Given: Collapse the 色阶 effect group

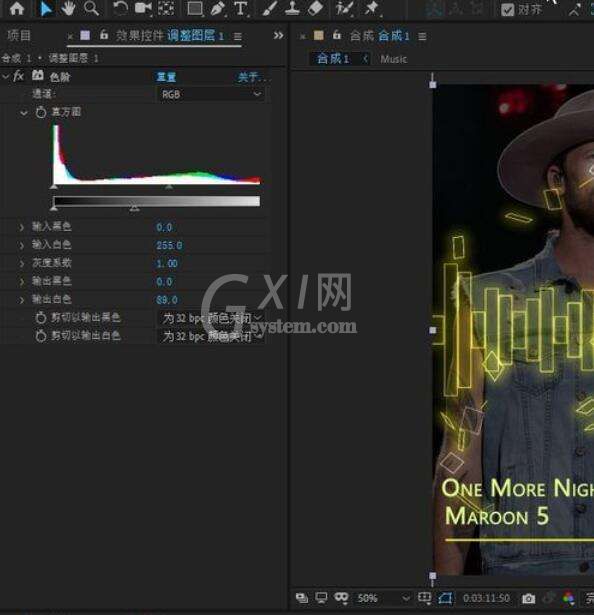Looking at the screenshot, I should click(x=5, y=76).
